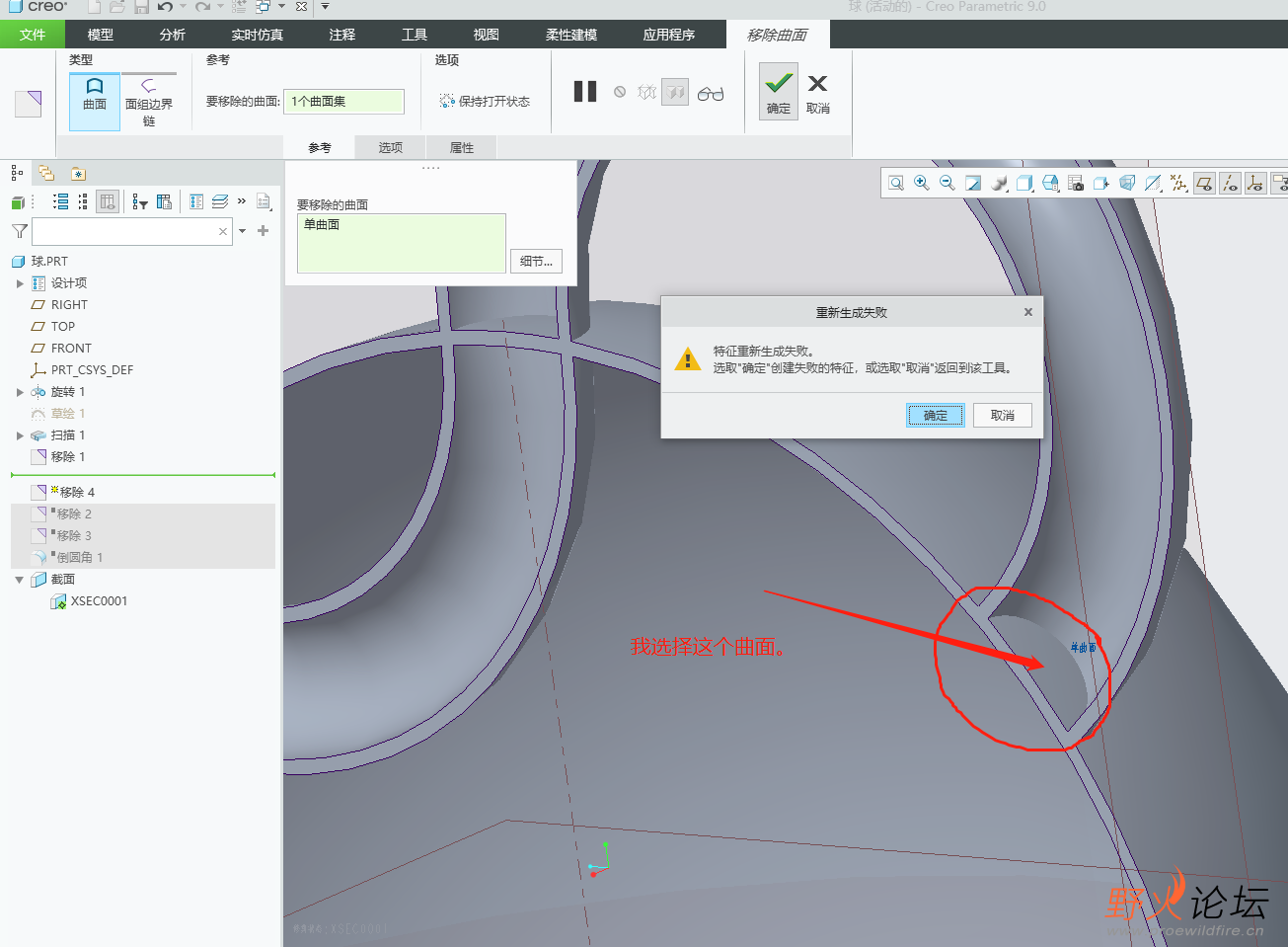
Task: Click the unattached preview icon
Action: coord(646,92)
